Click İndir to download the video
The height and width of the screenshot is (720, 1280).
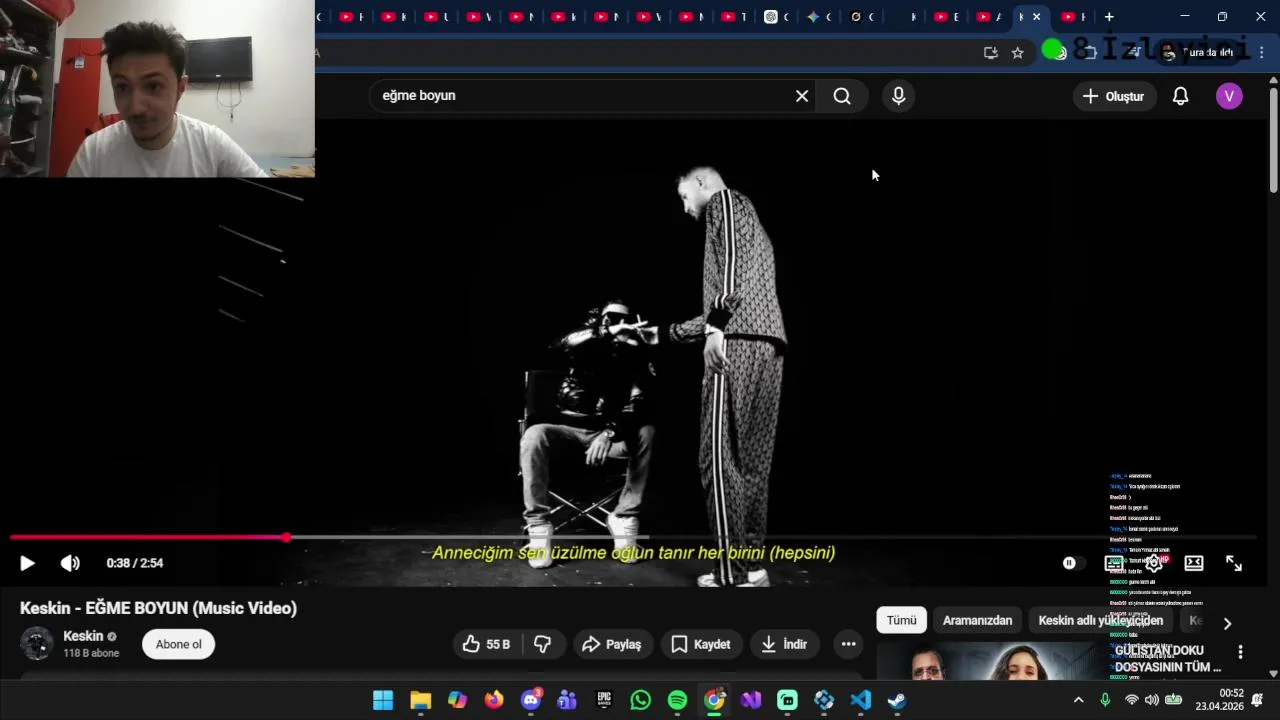pos(785,644)
